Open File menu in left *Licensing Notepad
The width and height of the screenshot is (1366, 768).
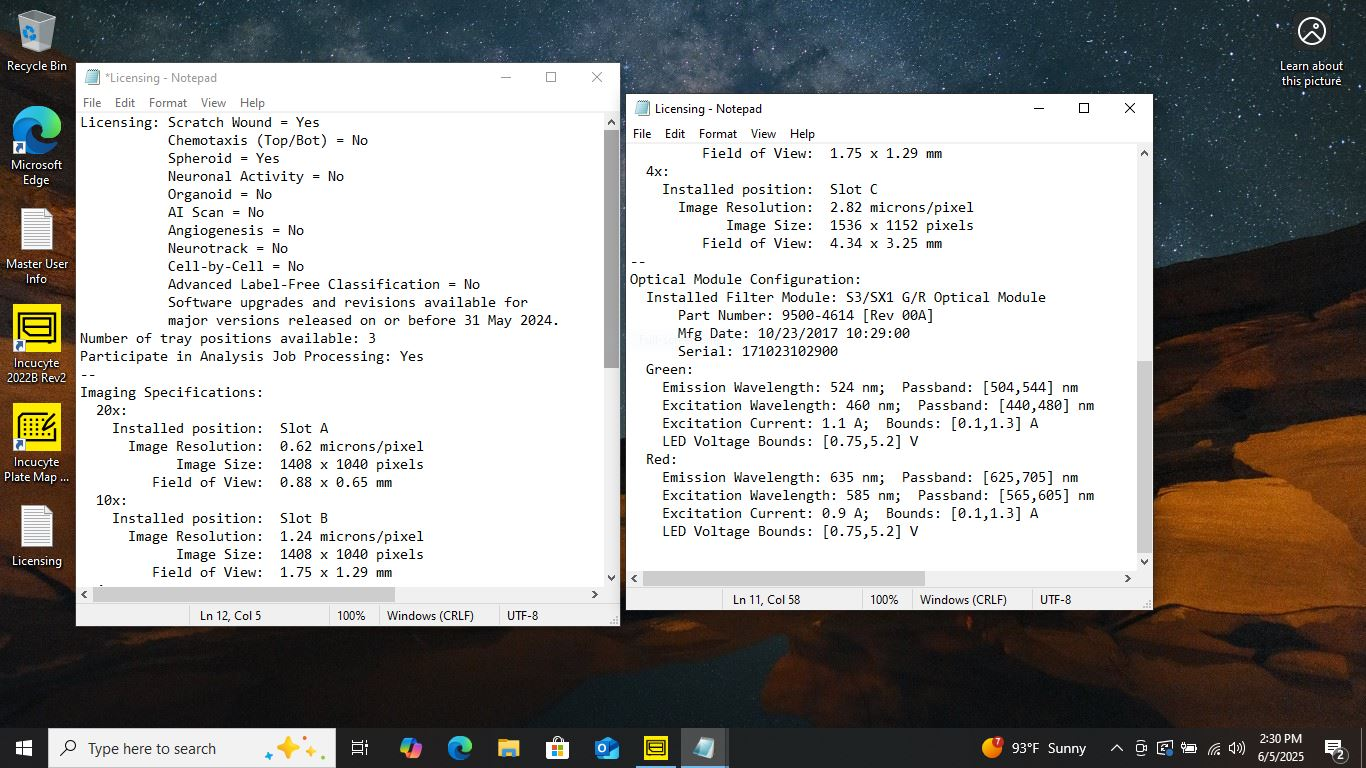(92, 102)
